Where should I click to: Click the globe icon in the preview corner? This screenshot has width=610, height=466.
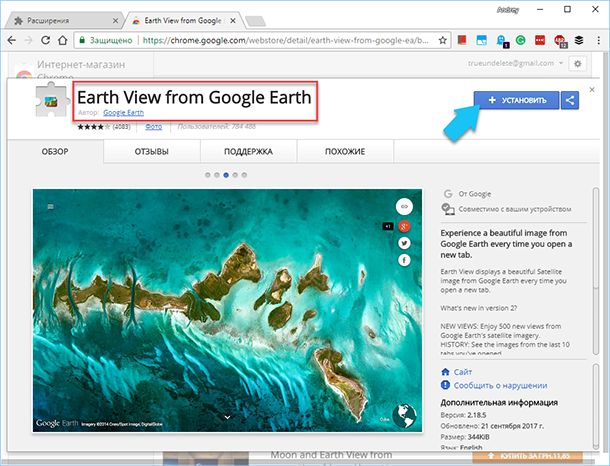tap(407, 414)
